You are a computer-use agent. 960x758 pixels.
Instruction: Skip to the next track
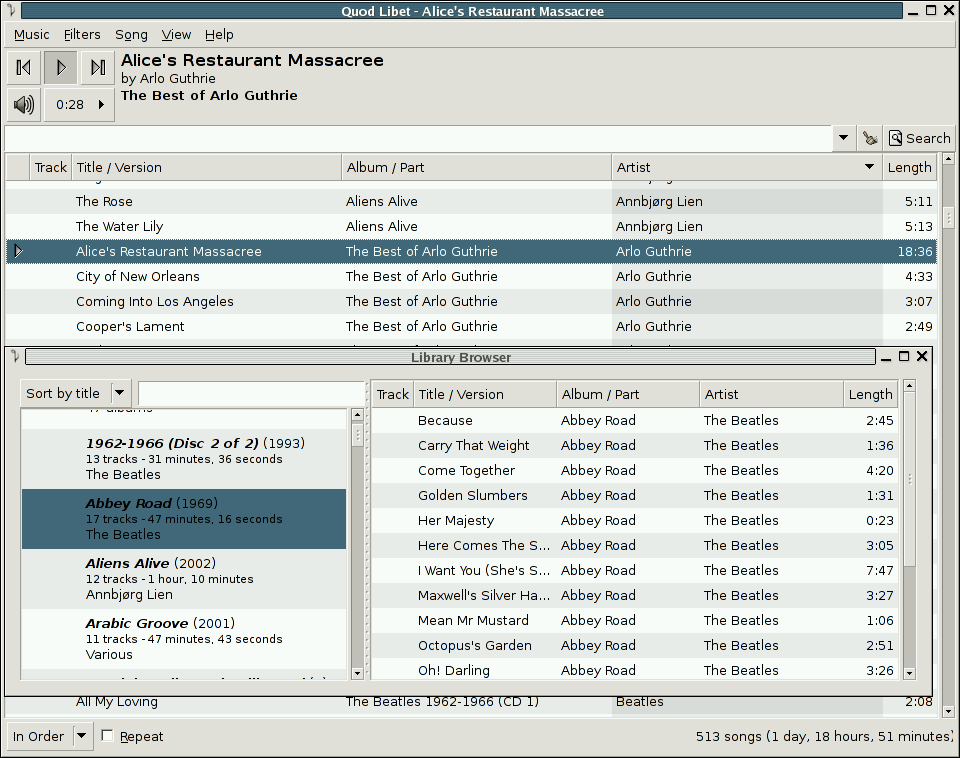click(97, 67)
